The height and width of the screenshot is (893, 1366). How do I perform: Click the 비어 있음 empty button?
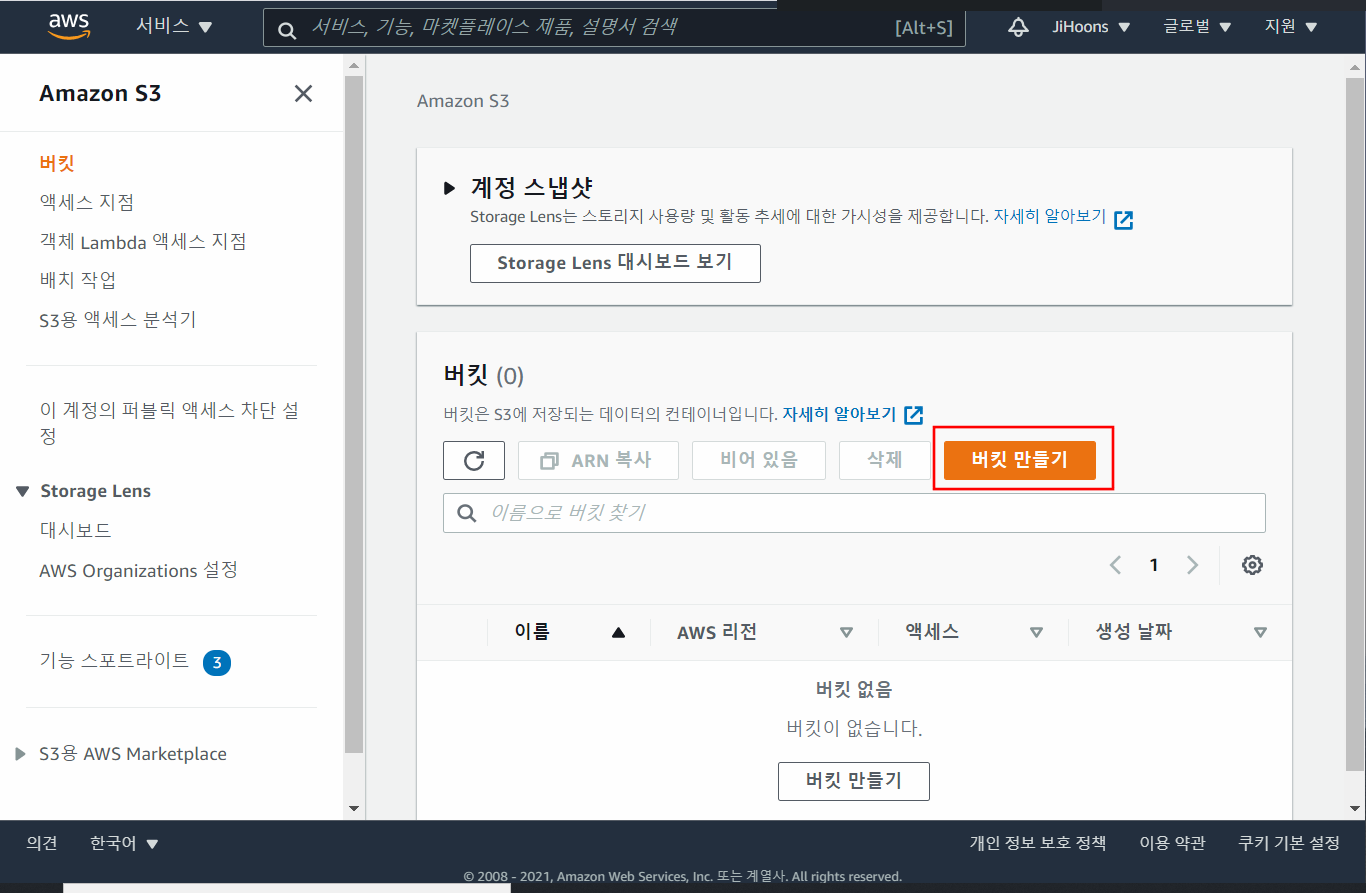(759, 460)
